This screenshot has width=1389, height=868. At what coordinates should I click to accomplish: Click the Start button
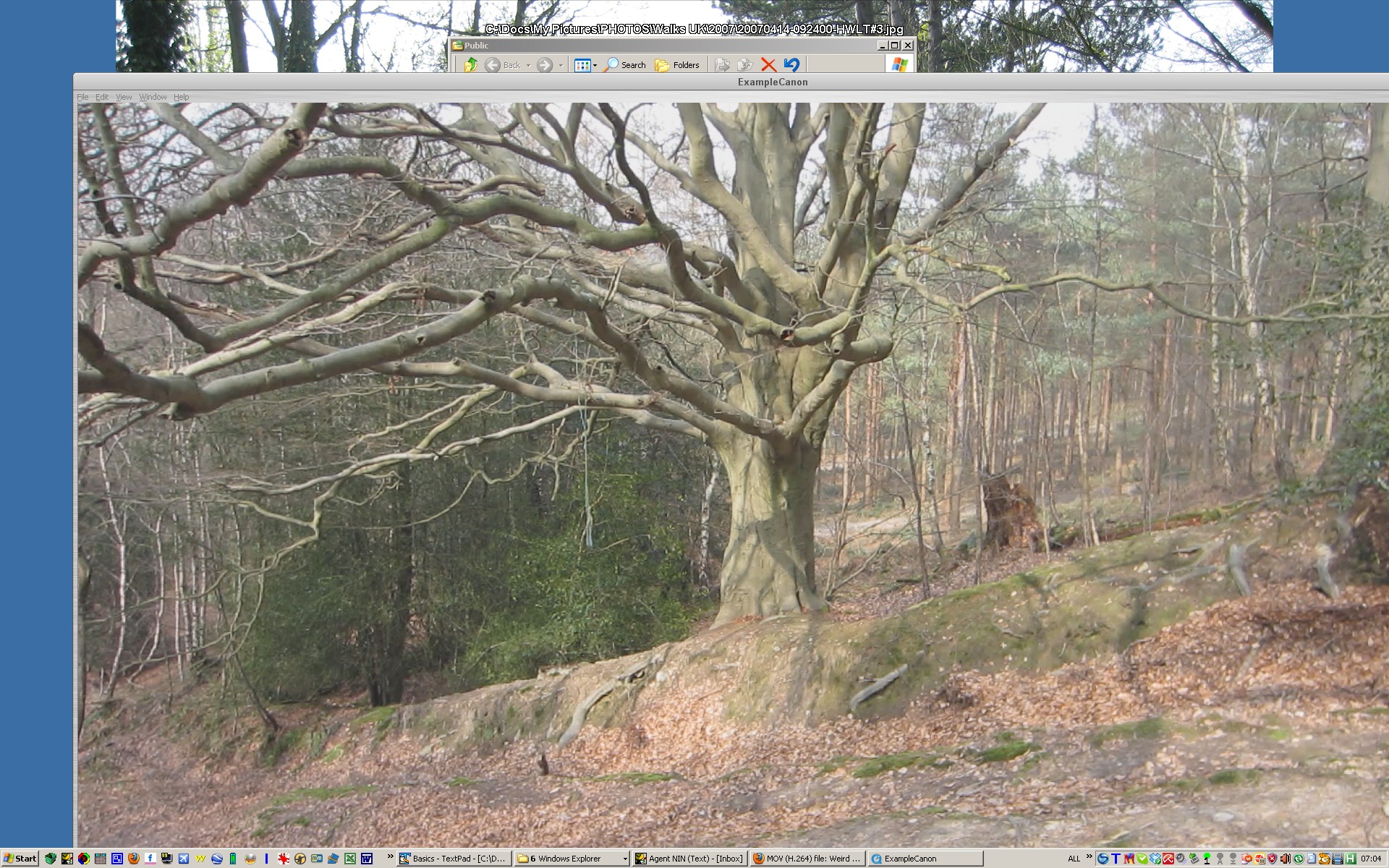tap(20, 859)
